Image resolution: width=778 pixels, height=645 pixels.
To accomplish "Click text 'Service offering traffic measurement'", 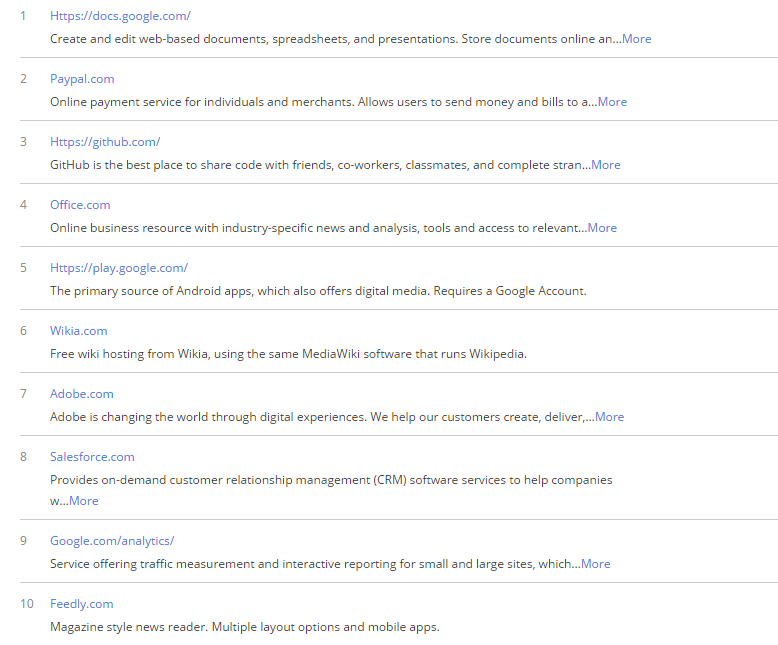I will pyautogui.click(x=152, y=564).
